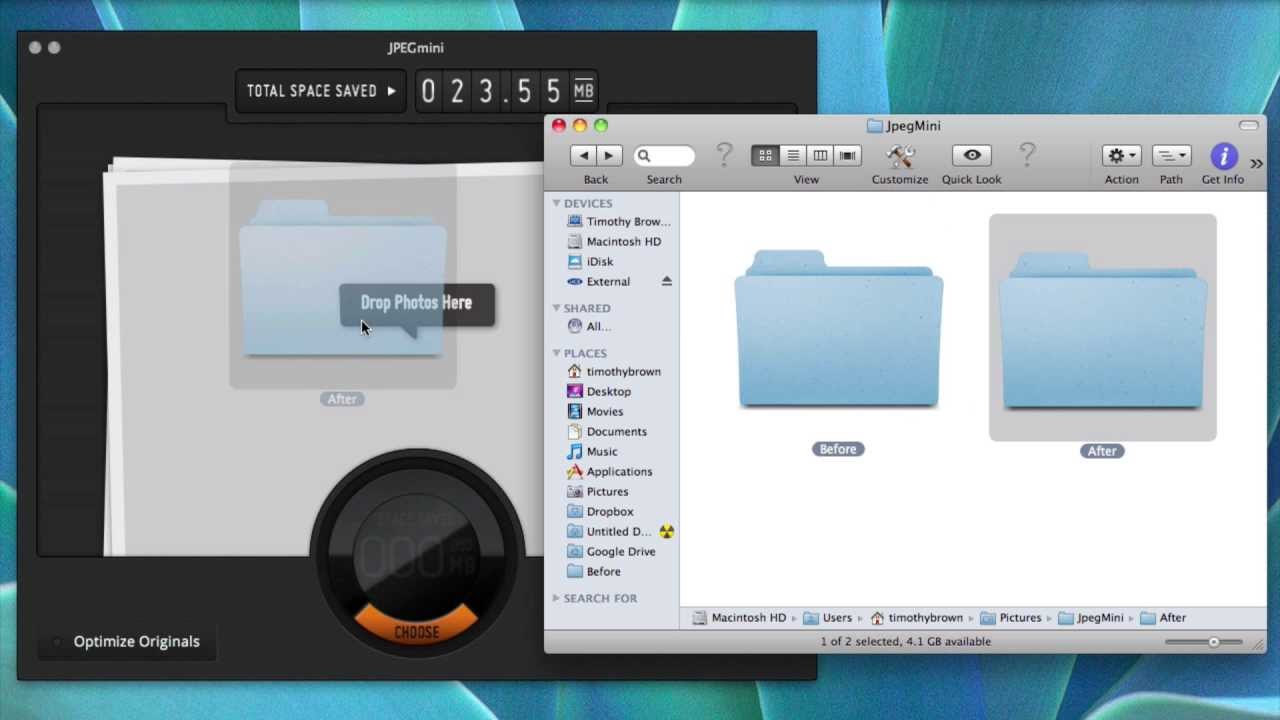Open Desktop in Finder sidebar
This screenshot has width=1280, height=720.
(x=599, y=392)
